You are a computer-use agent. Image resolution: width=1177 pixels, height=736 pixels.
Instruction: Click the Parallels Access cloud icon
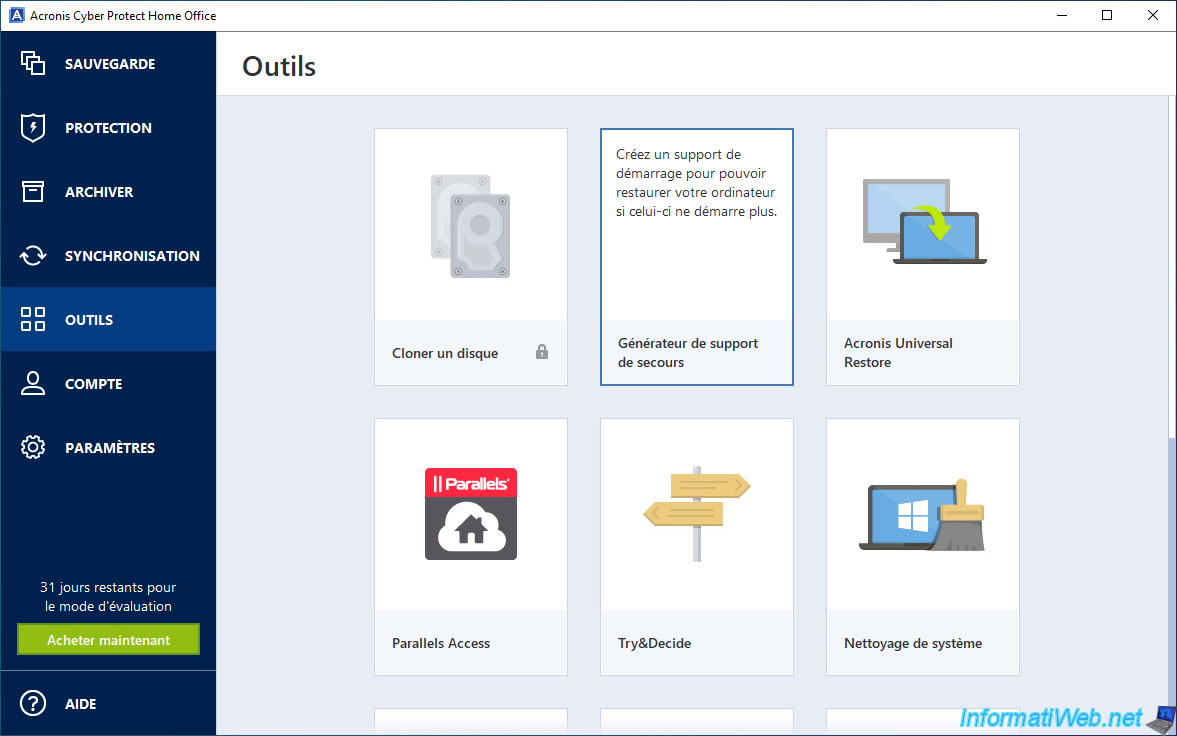470,513
